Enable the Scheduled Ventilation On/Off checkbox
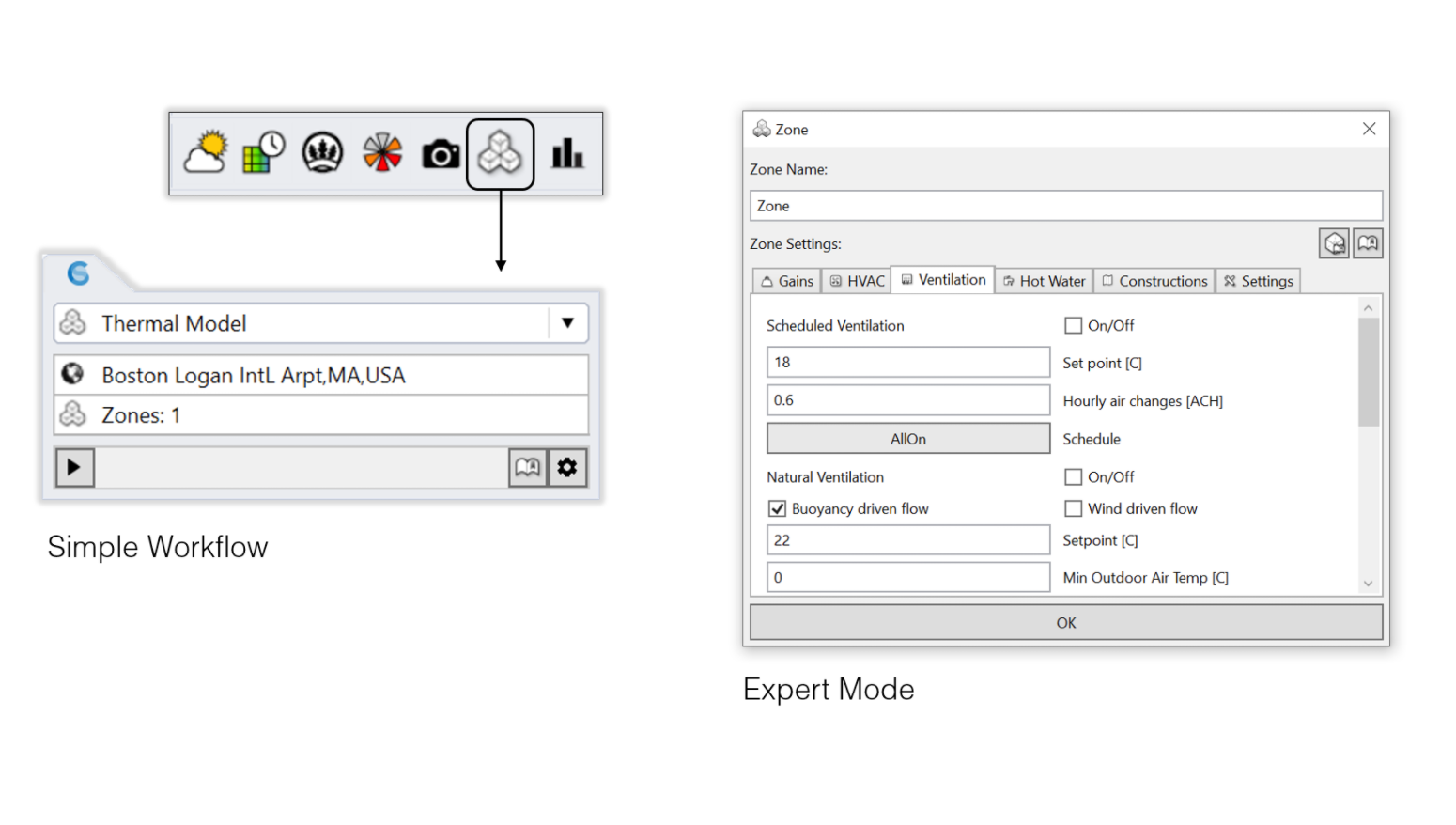 pyautogui.click(x=1073, y=326)
